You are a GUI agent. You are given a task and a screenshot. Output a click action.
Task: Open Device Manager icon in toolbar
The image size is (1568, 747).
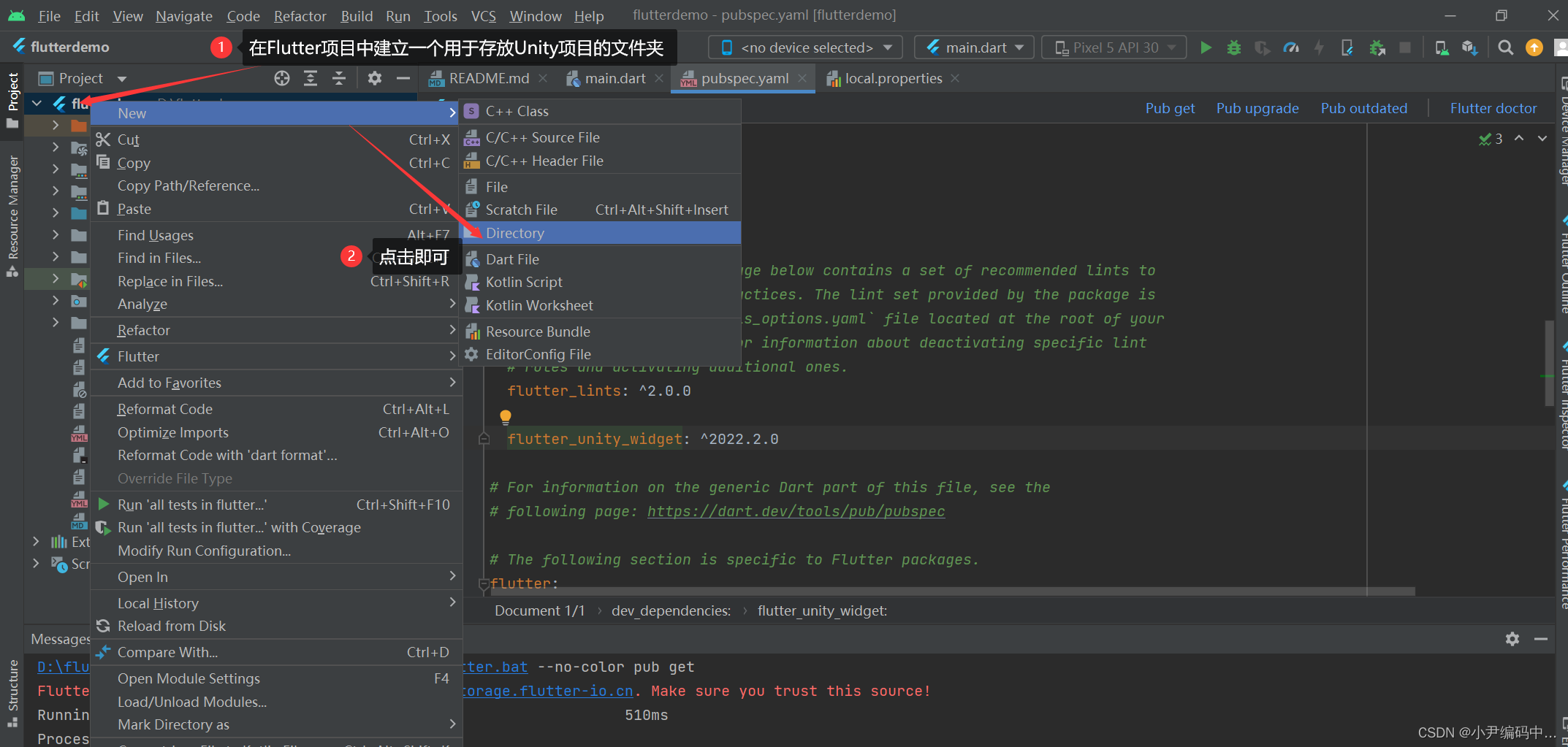1442,47
